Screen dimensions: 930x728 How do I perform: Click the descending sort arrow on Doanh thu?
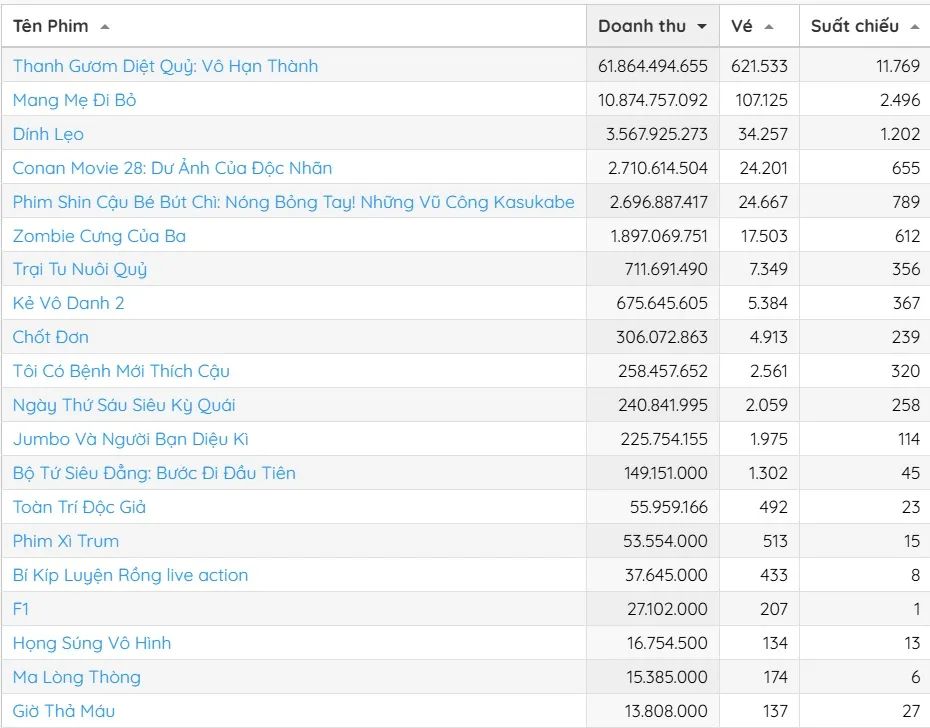(702, 27)
